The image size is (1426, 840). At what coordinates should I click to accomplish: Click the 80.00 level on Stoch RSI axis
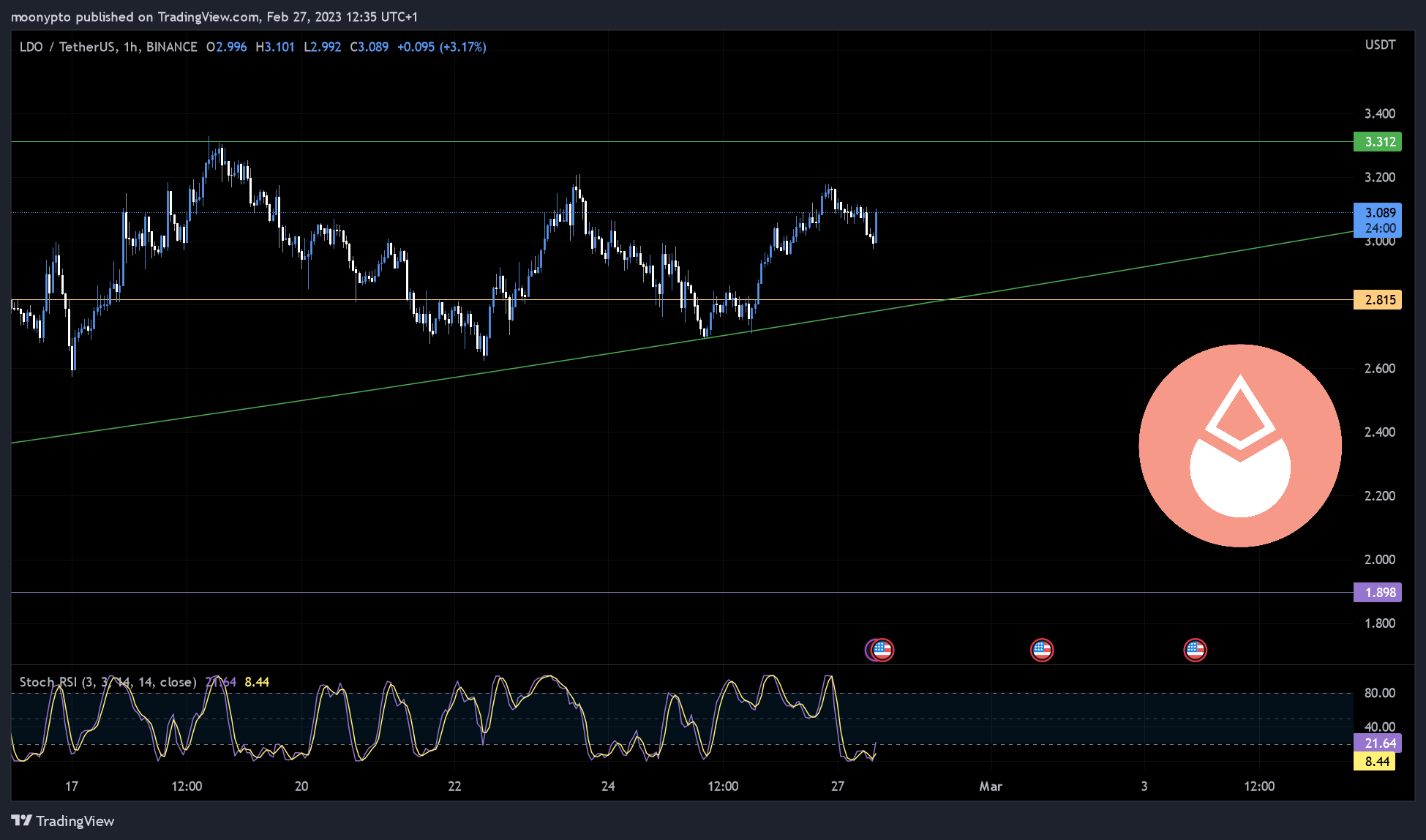pyautogui.click(x=1380, y=692)
